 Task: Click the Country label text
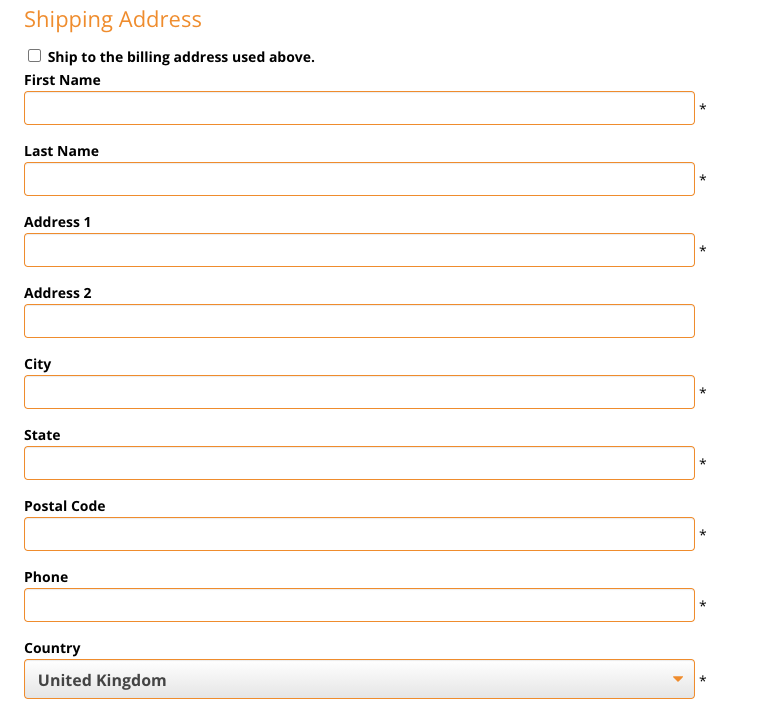click(x=52, y=648)
